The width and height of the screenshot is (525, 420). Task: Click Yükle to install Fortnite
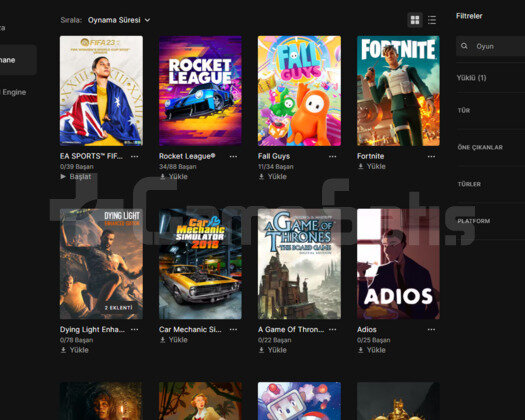(372, 166)
